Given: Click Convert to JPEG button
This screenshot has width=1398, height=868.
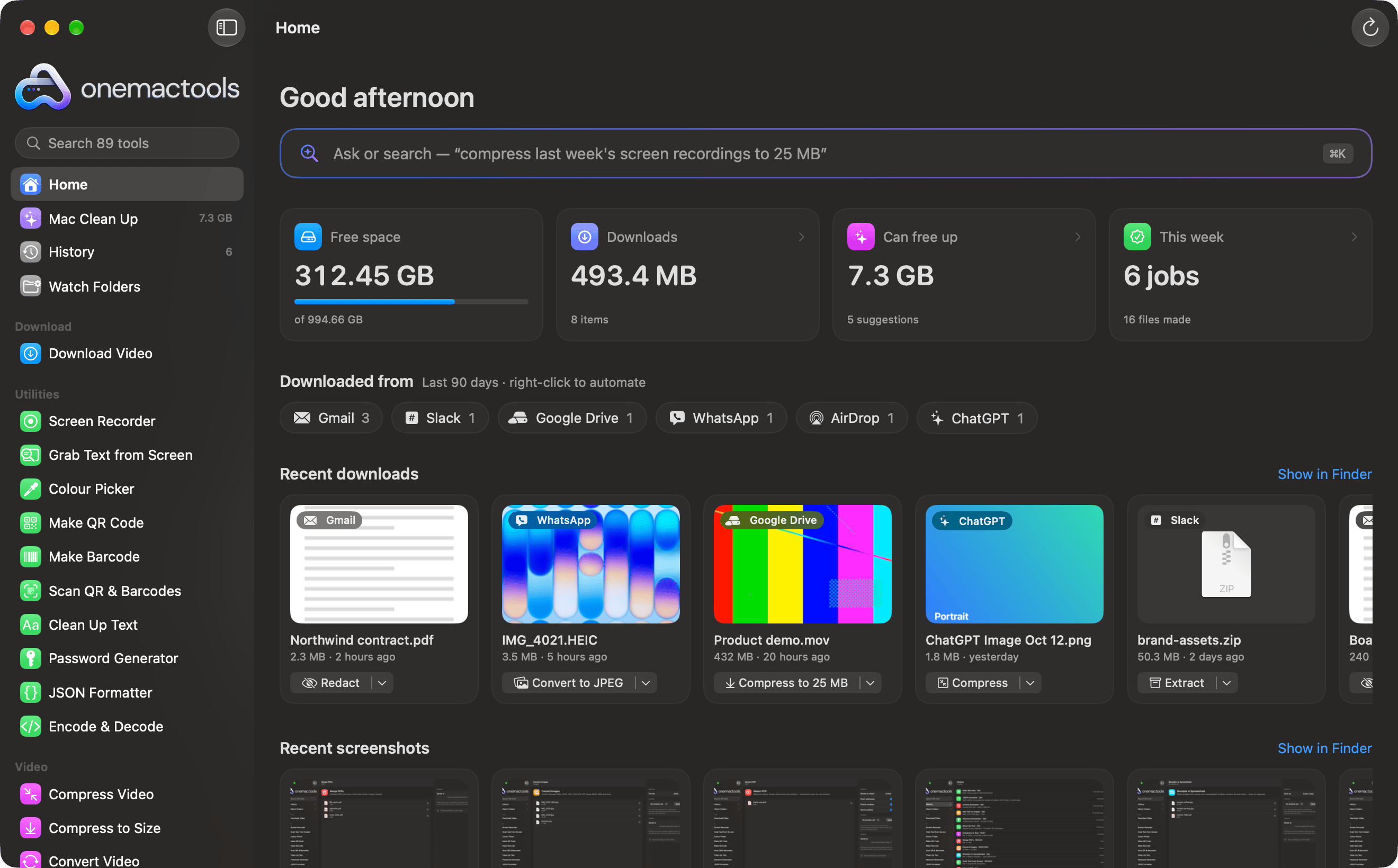Looking at the screenshot, I should click(569, 683).
